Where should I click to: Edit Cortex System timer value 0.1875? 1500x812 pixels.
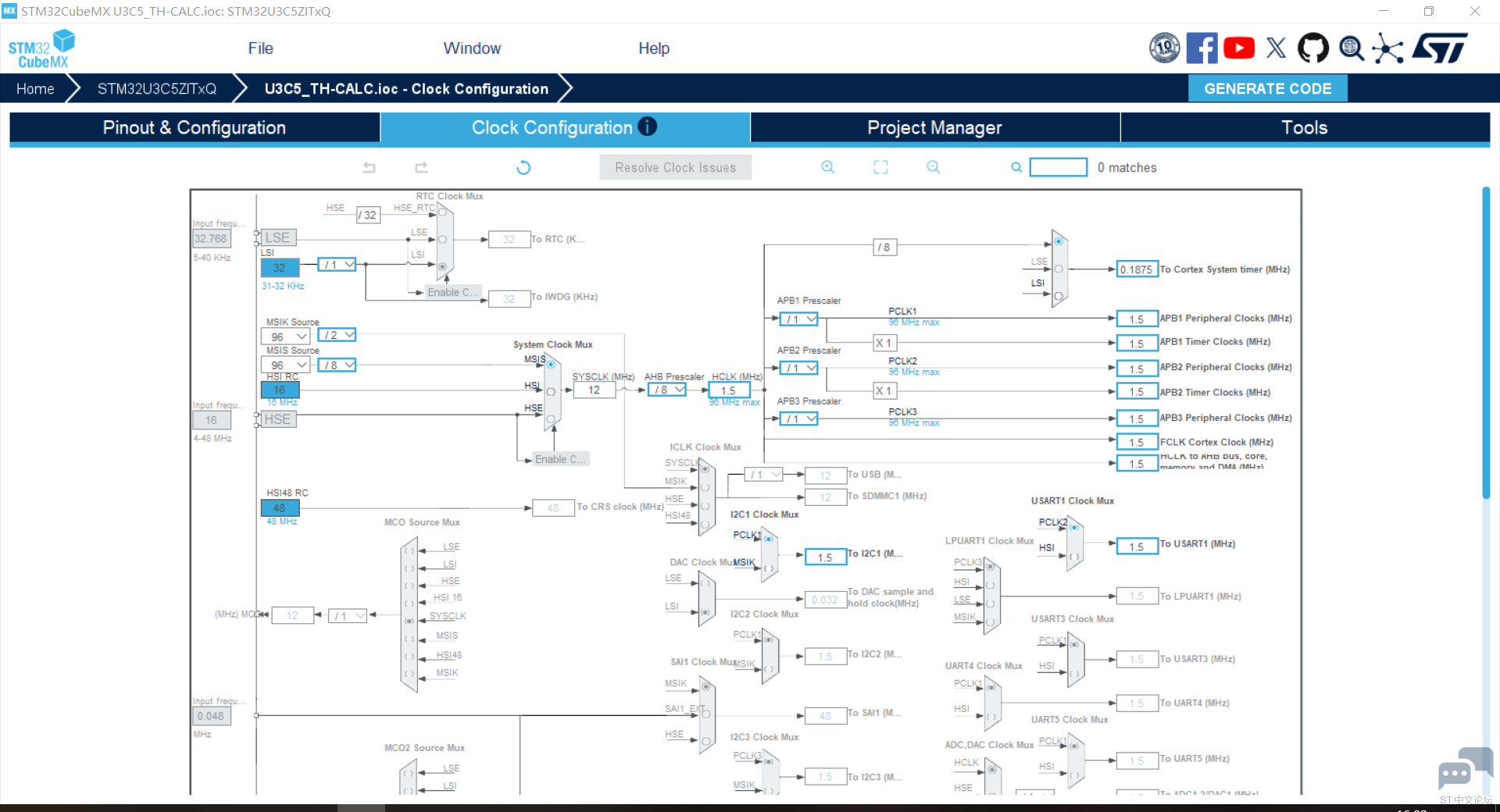pos(1137,269)
